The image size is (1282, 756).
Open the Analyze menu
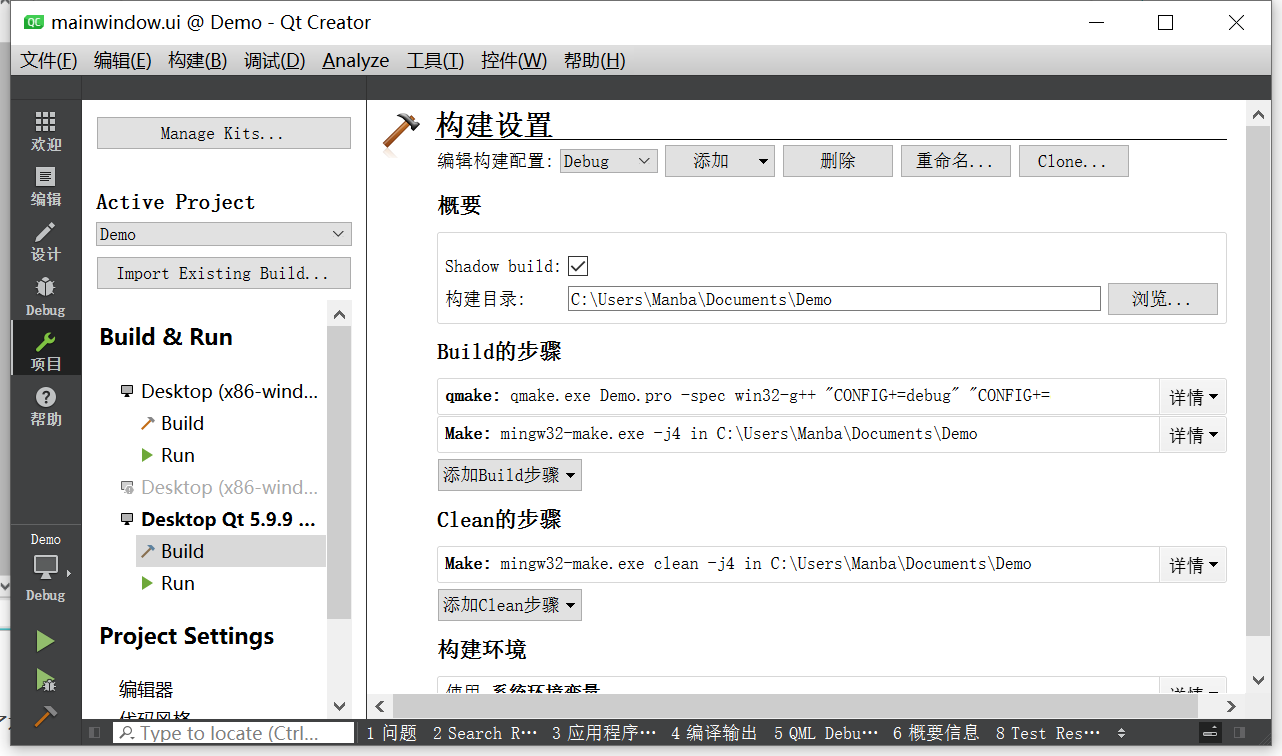(356, 60)
